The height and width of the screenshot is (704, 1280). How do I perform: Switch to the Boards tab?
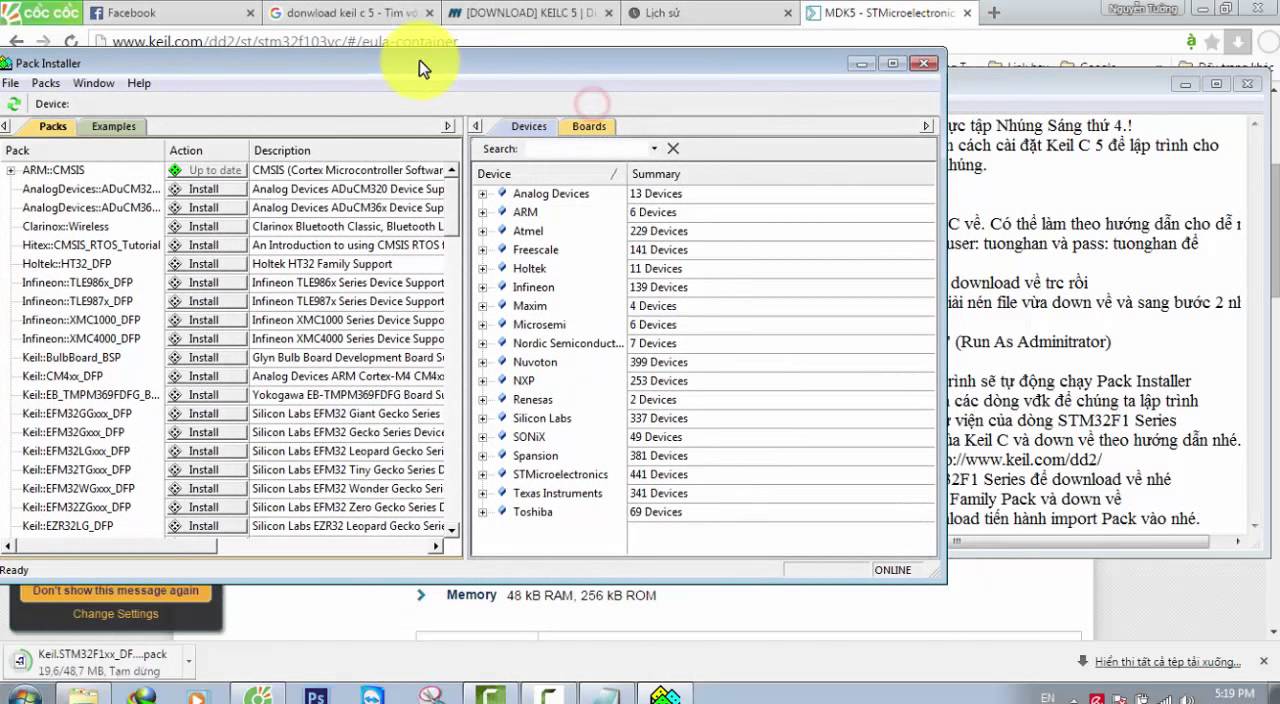(x=589, y=126)
